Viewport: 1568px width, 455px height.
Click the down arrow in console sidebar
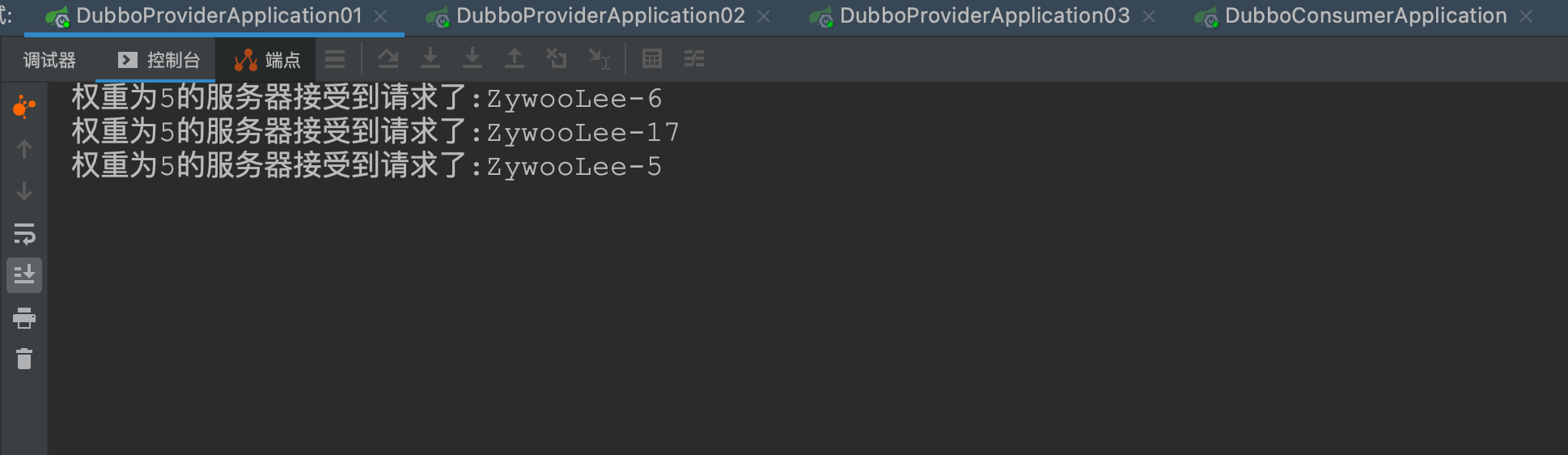(24, 192)
